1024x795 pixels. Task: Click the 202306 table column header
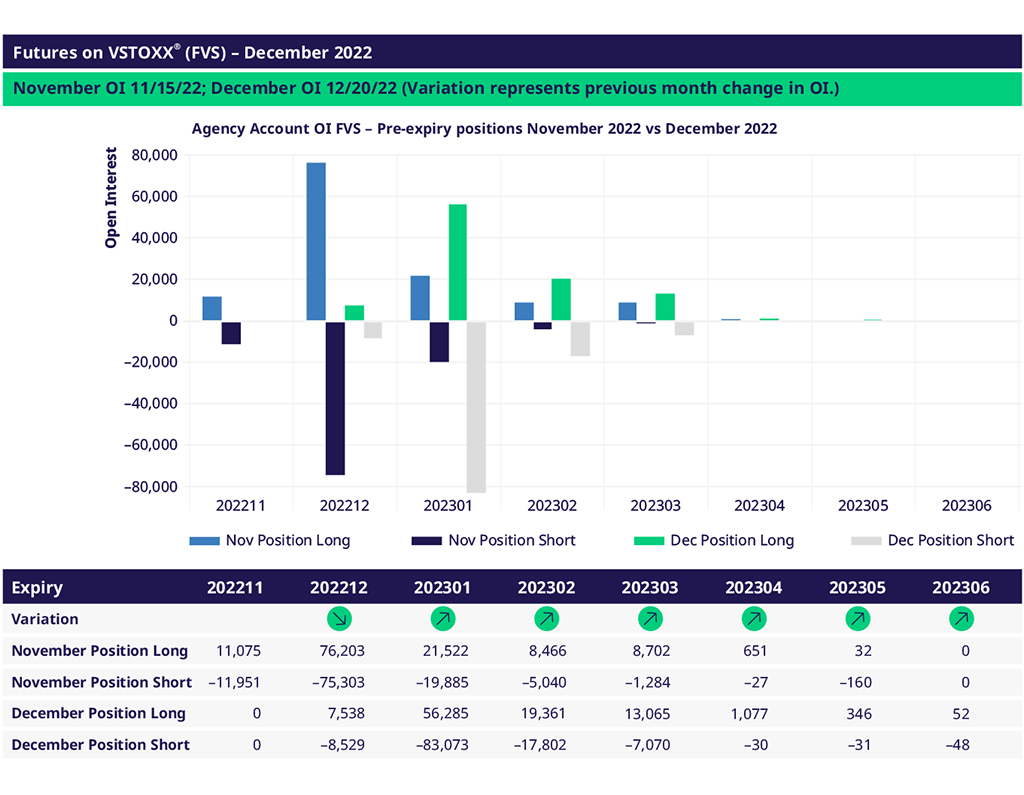pos(961,587)
